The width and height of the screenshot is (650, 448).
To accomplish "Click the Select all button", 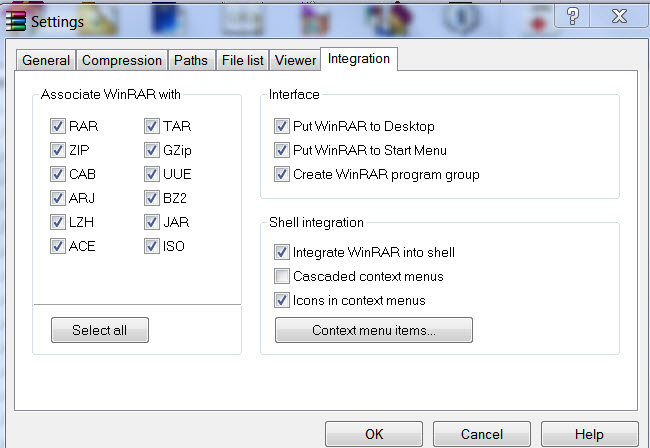I will 100,330.
